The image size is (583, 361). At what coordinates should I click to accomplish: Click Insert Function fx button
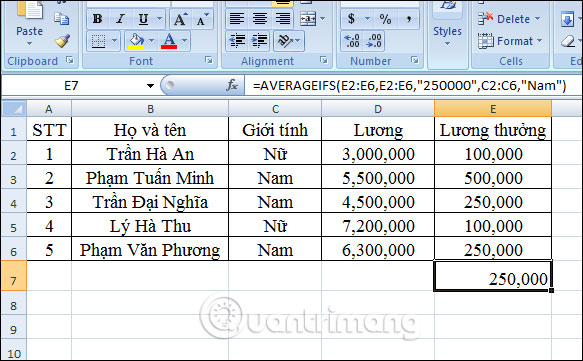click(232, 86)
